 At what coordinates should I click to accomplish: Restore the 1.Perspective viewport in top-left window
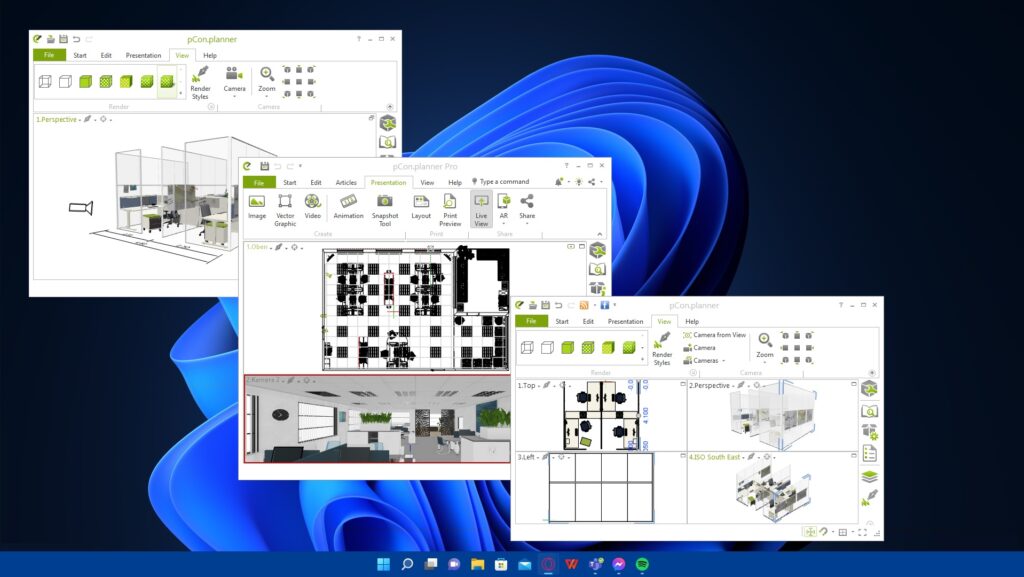point(372,118)
